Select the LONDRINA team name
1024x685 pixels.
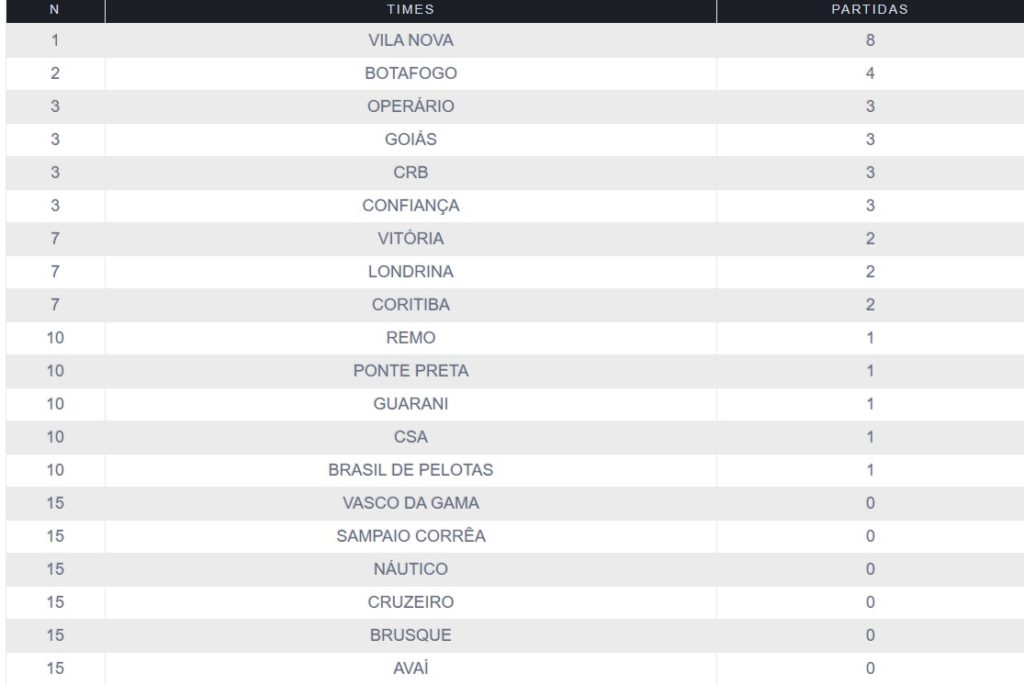click(x=410, y=272)
